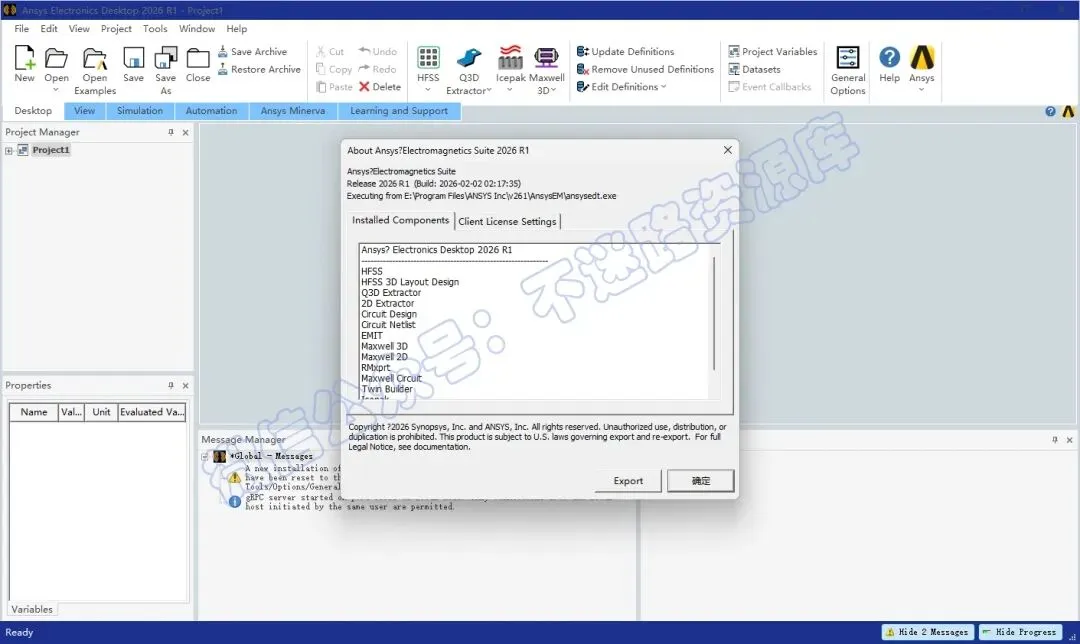
Task: Close the Properties panel
Action: (x=185, y=386)
